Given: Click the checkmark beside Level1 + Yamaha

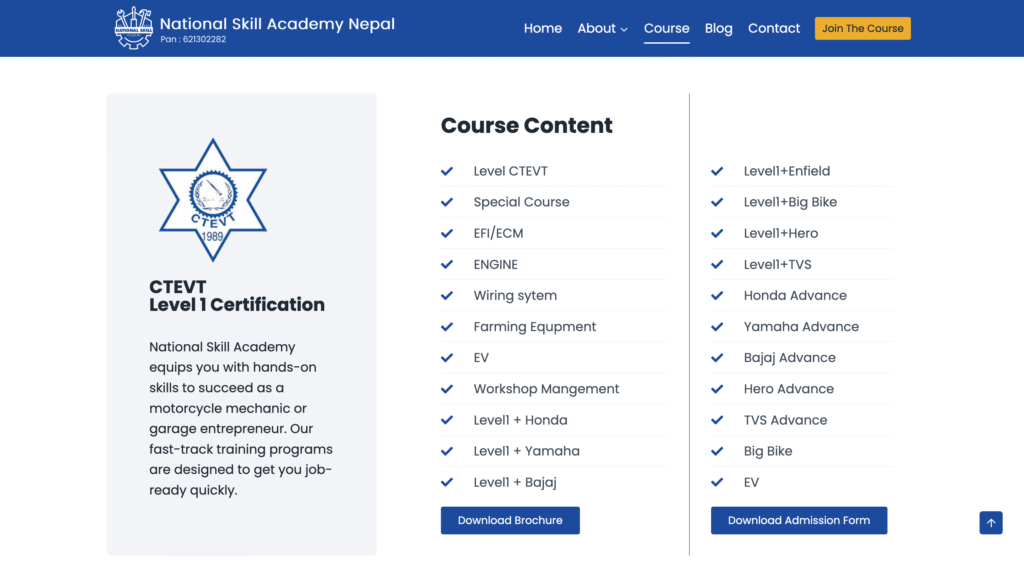Looking at the screenshot, I should 447,451.
